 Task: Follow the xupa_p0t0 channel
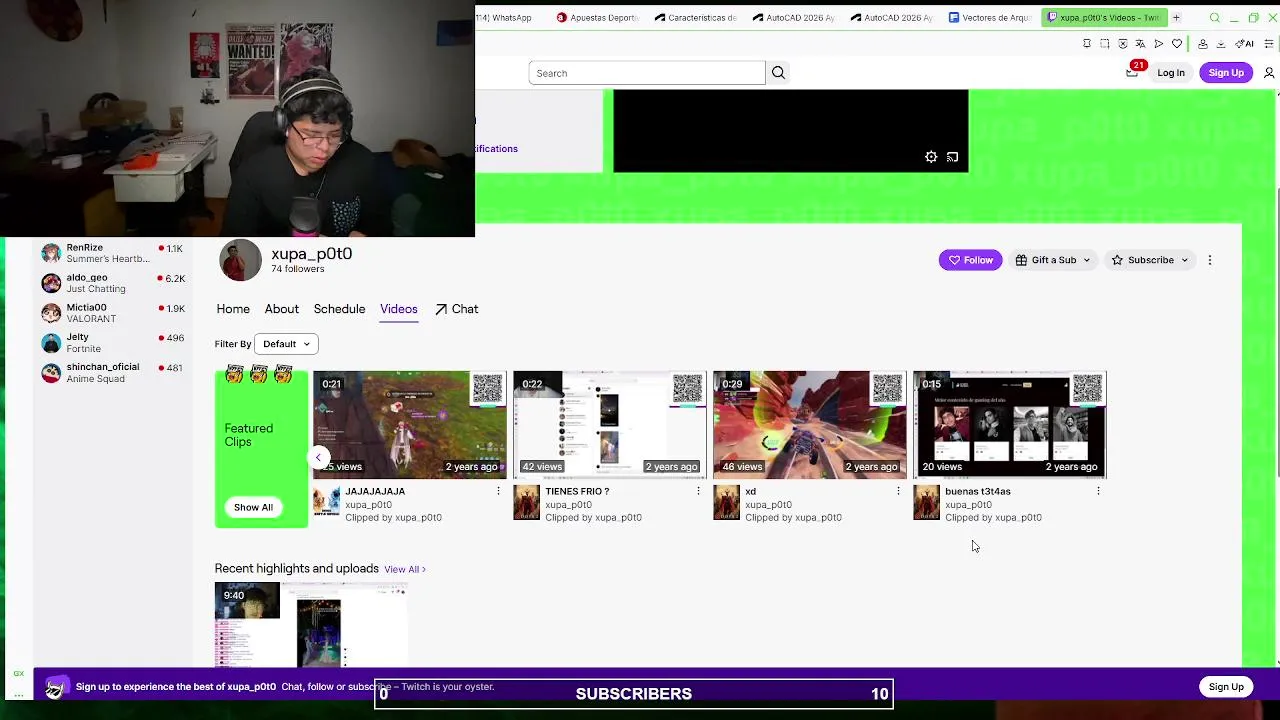970,260
